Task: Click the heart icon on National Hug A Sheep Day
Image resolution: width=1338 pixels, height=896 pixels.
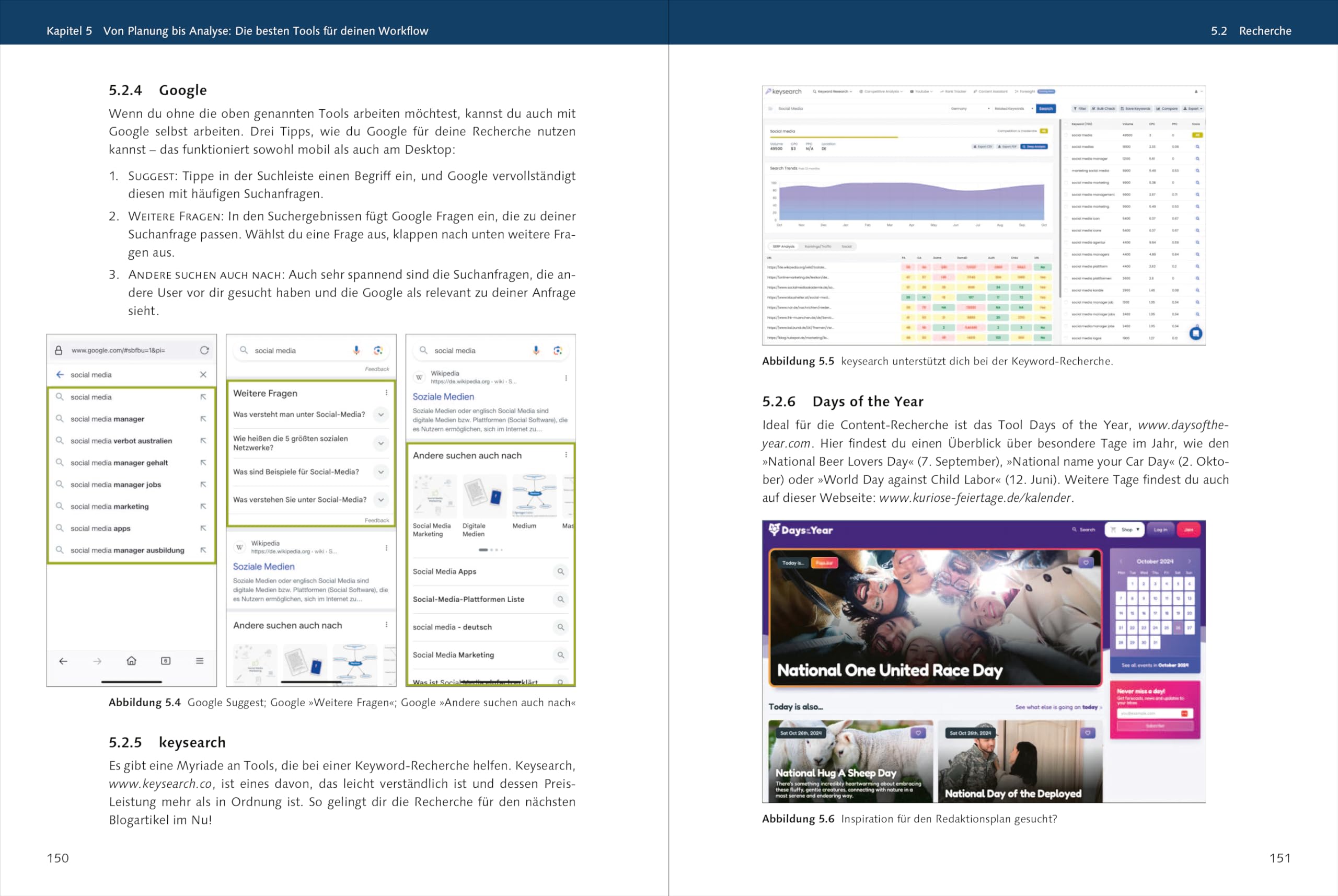Action: click(x=918, y=732)
